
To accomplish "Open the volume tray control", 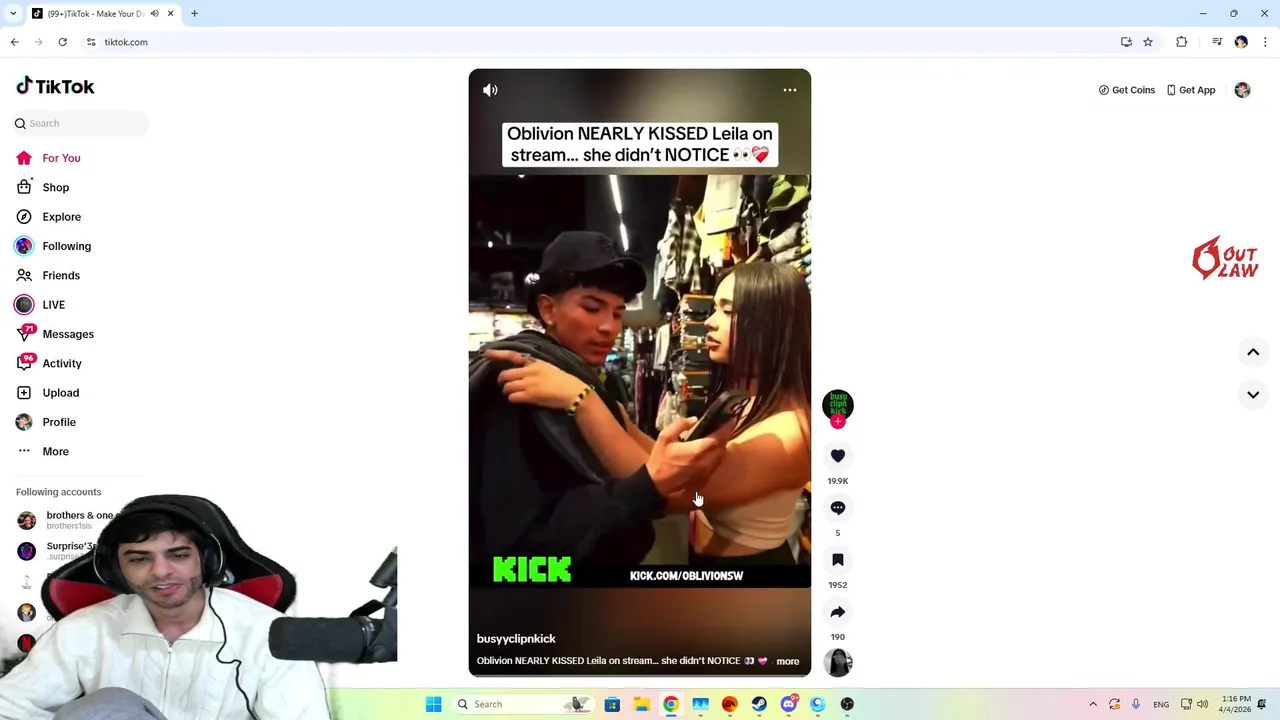I will 1202,704.
